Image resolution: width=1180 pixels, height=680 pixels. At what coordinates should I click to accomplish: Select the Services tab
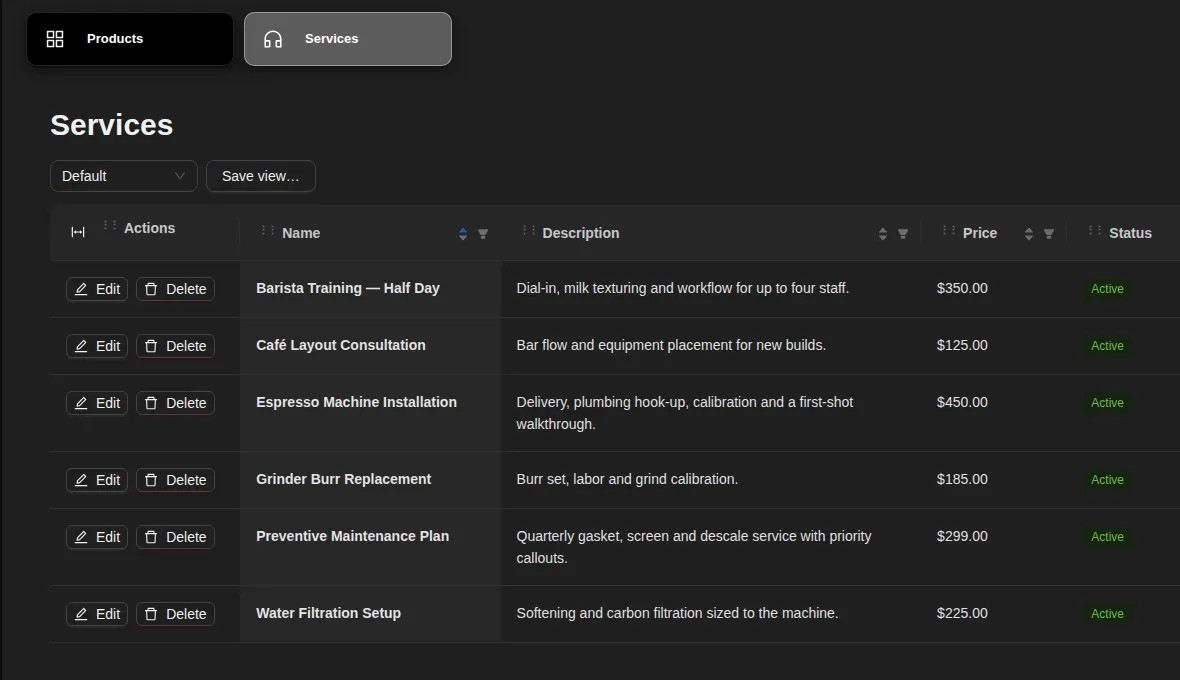pyautogui.click(x=348, y=39)
